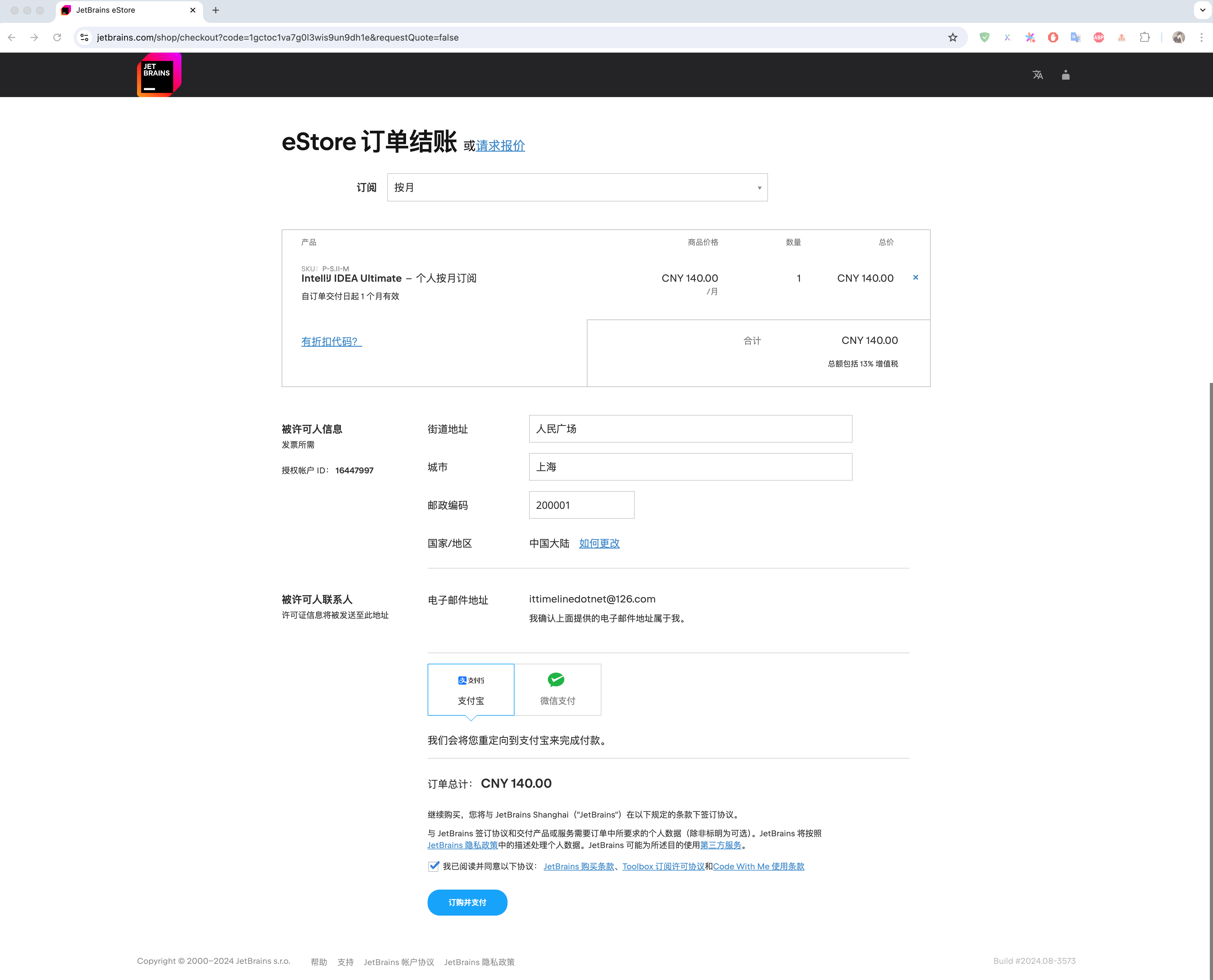Bookmark this page with star icon
Viewport: 1213px width, 980px height.
[953, 37]
